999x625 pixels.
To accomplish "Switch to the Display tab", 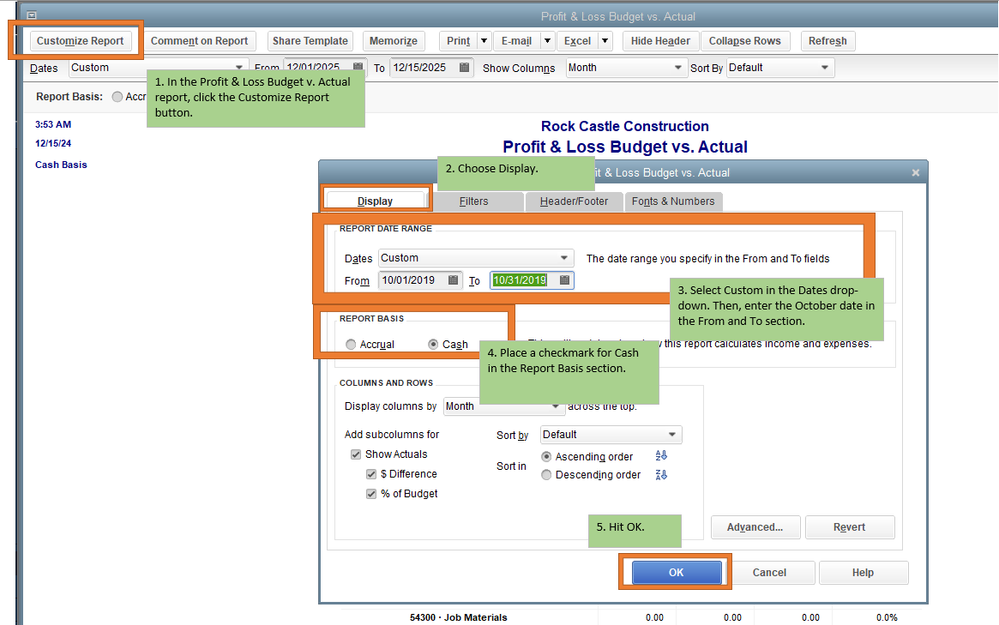I will [375, 201].
